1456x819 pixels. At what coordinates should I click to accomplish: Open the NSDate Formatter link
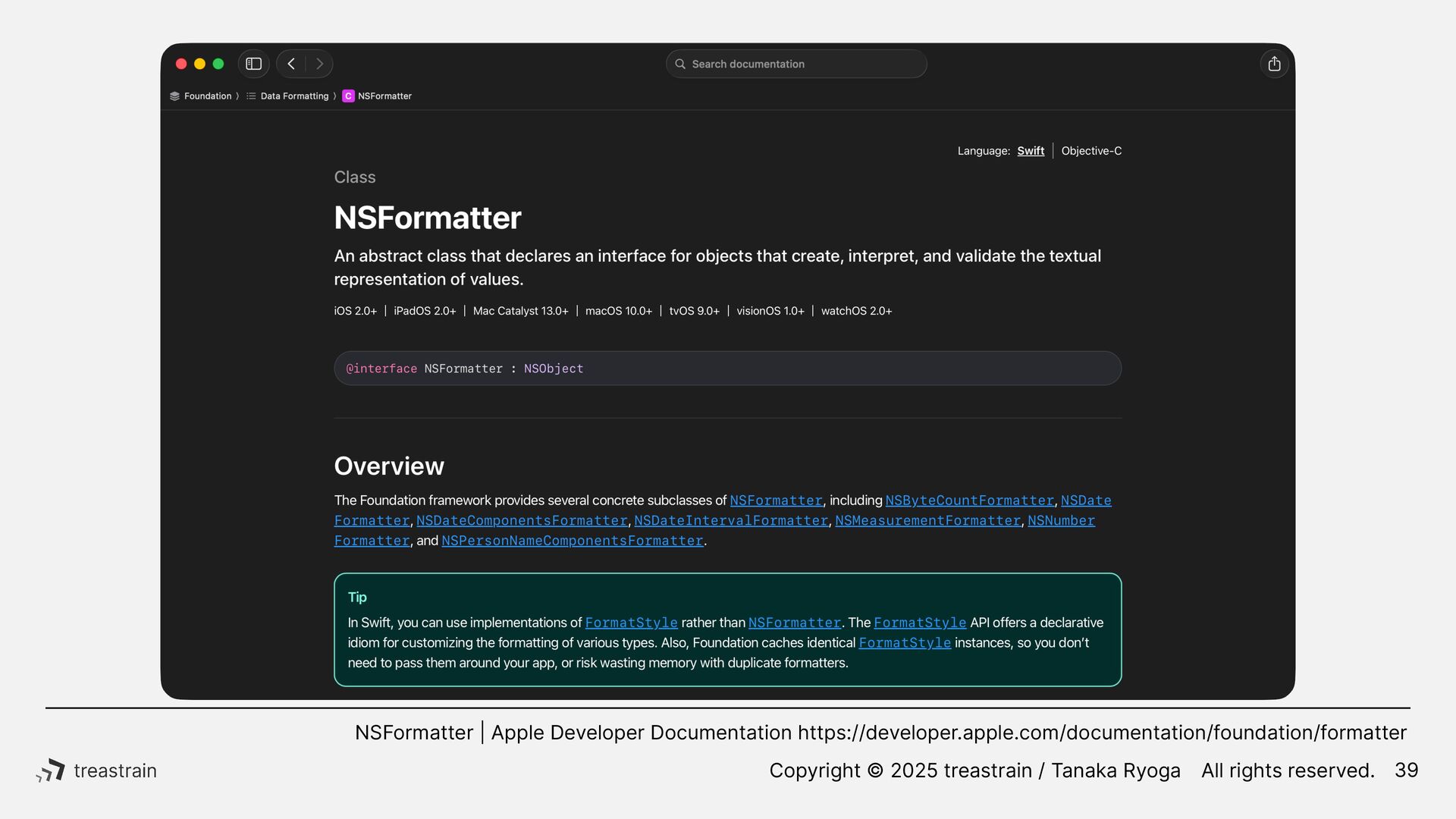pyautogui.click(x=1086, y=500)
